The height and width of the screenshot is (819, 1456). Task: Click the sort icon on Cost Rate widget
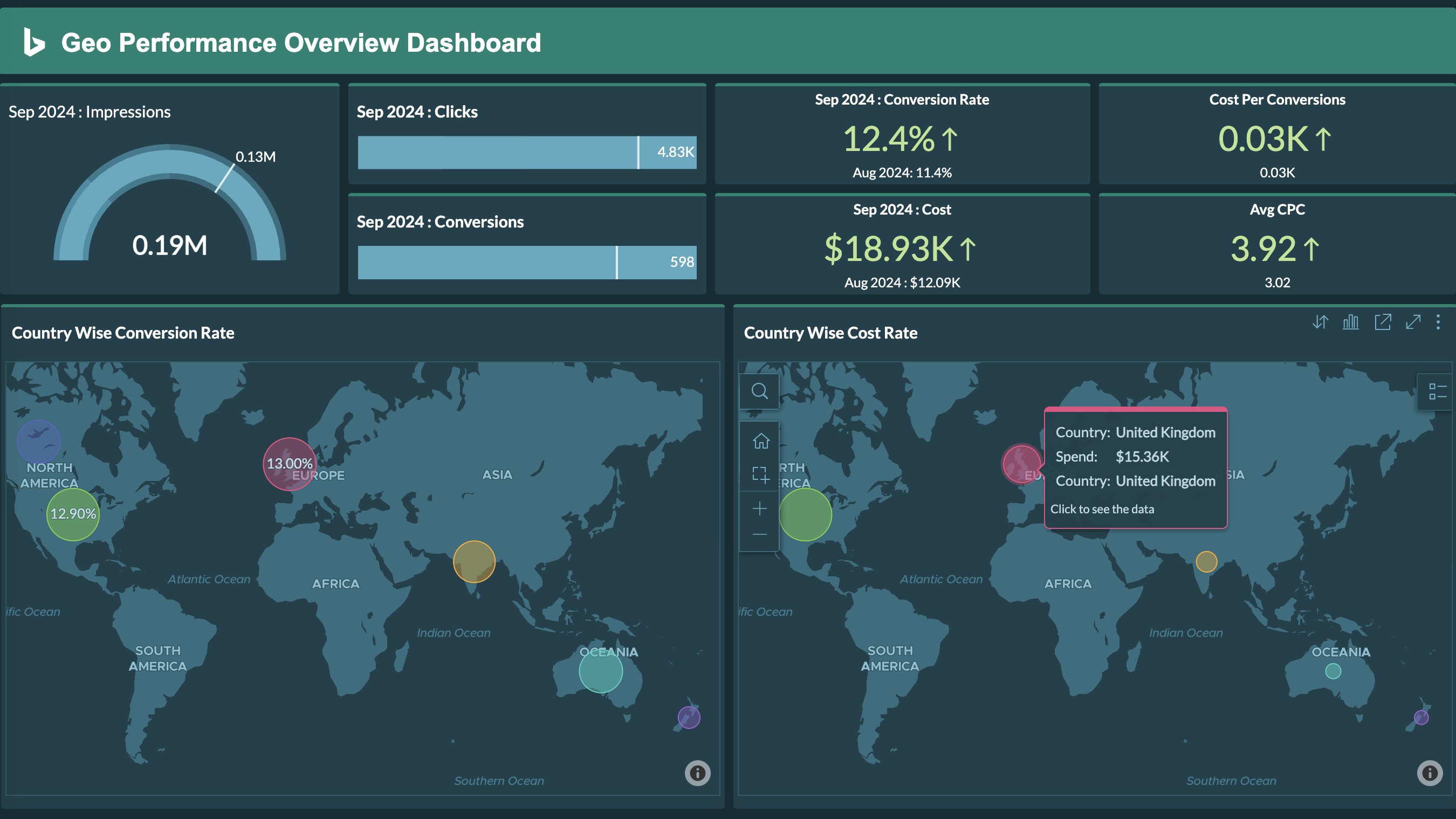pyautogui.click(x=1320, y=322)
